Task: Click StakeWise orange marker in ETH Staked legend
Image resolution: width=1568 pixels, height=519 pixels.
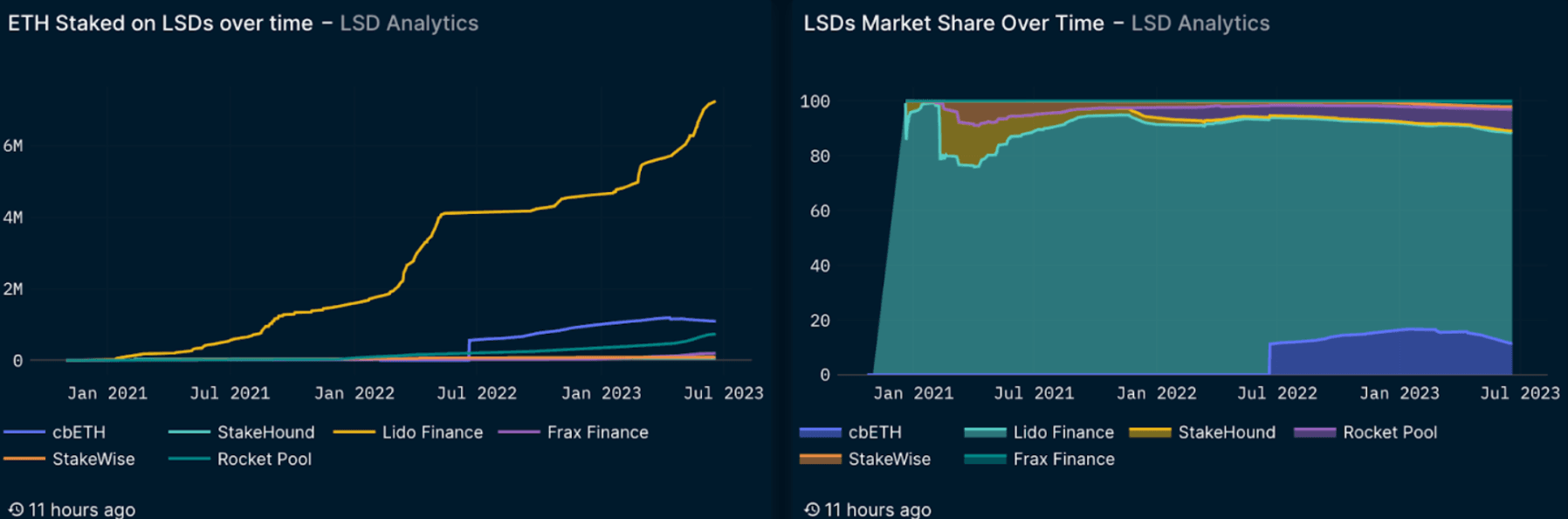Action: [24, 459]
